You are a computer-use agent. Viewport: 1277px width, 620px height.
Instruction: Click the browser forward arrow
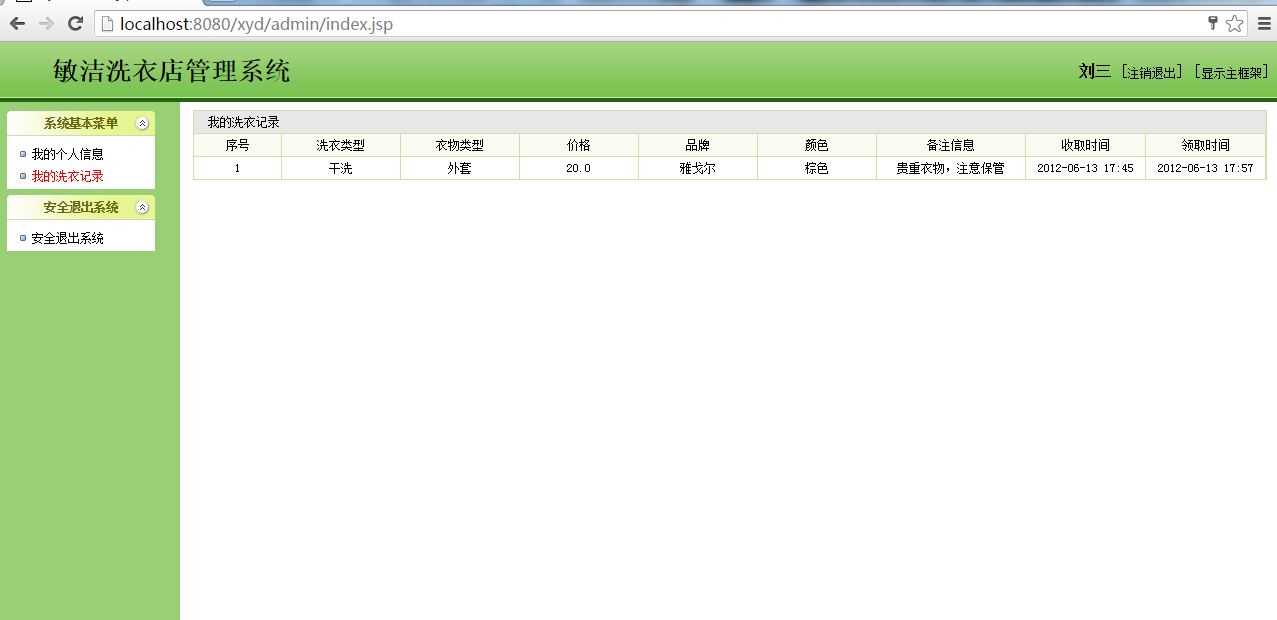pos(46,24)
